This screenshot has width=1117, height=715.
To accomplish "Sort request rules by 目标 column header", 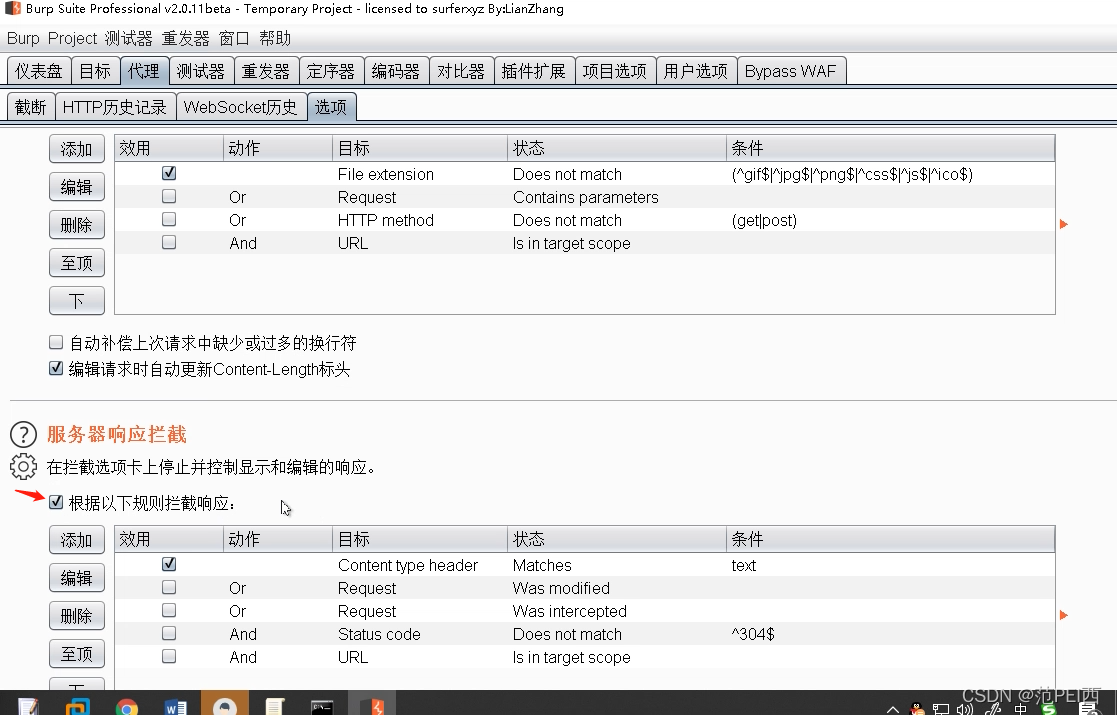I will (420, 148).
